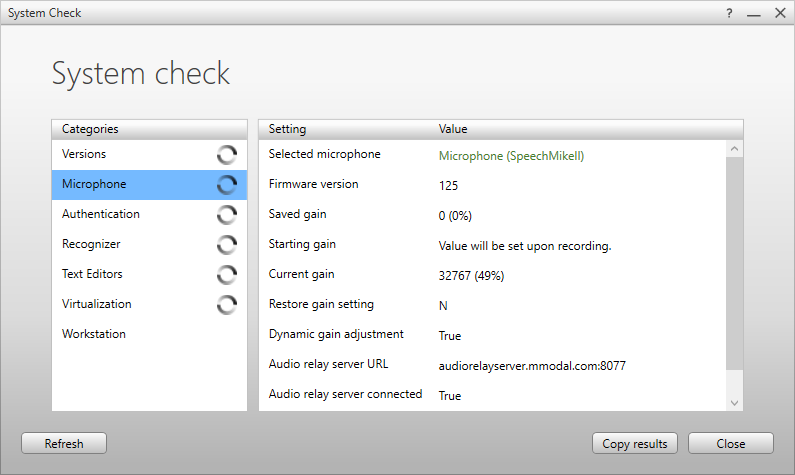Click the Copy results button
This screenshot has width=795, height=475.
[635, 443]
